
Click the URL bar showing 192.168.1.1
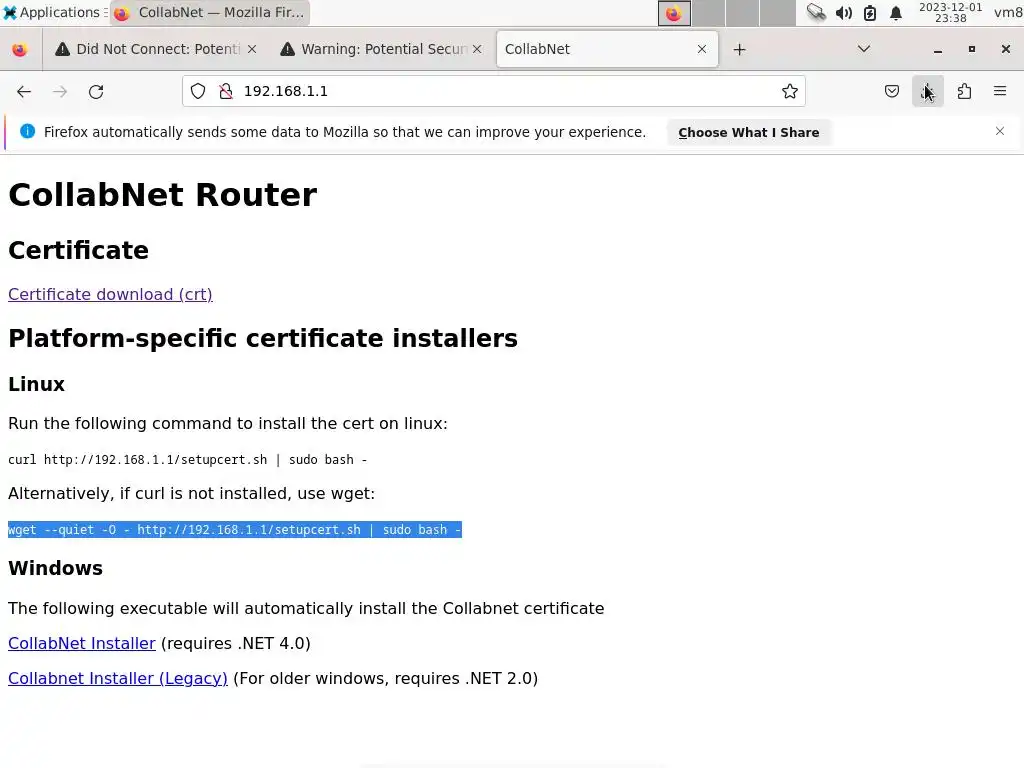click(x=494, y=91)
